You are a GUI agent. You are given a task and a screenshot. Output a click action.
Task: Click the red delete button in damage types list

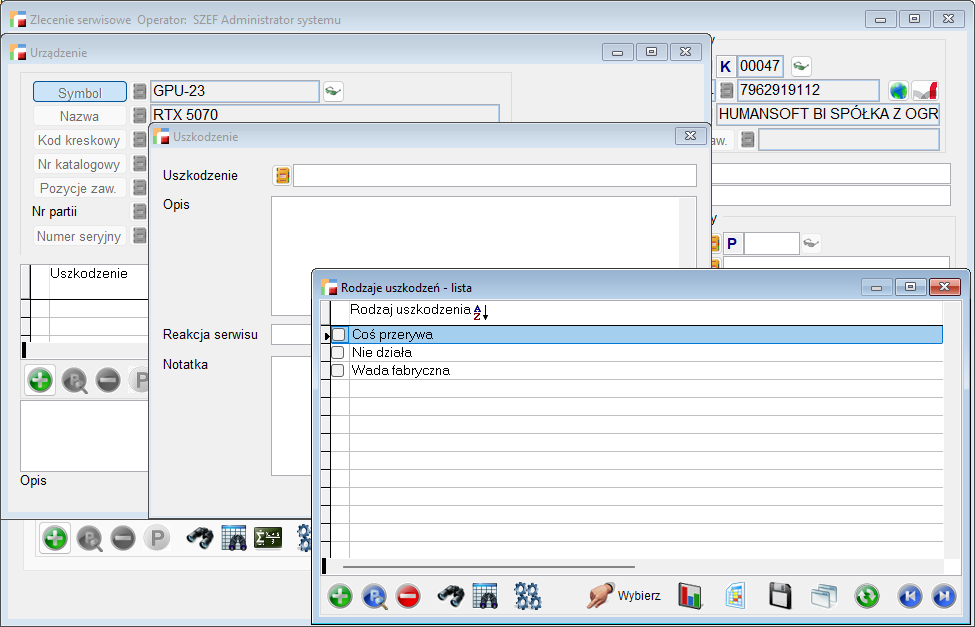coord(408,597)
